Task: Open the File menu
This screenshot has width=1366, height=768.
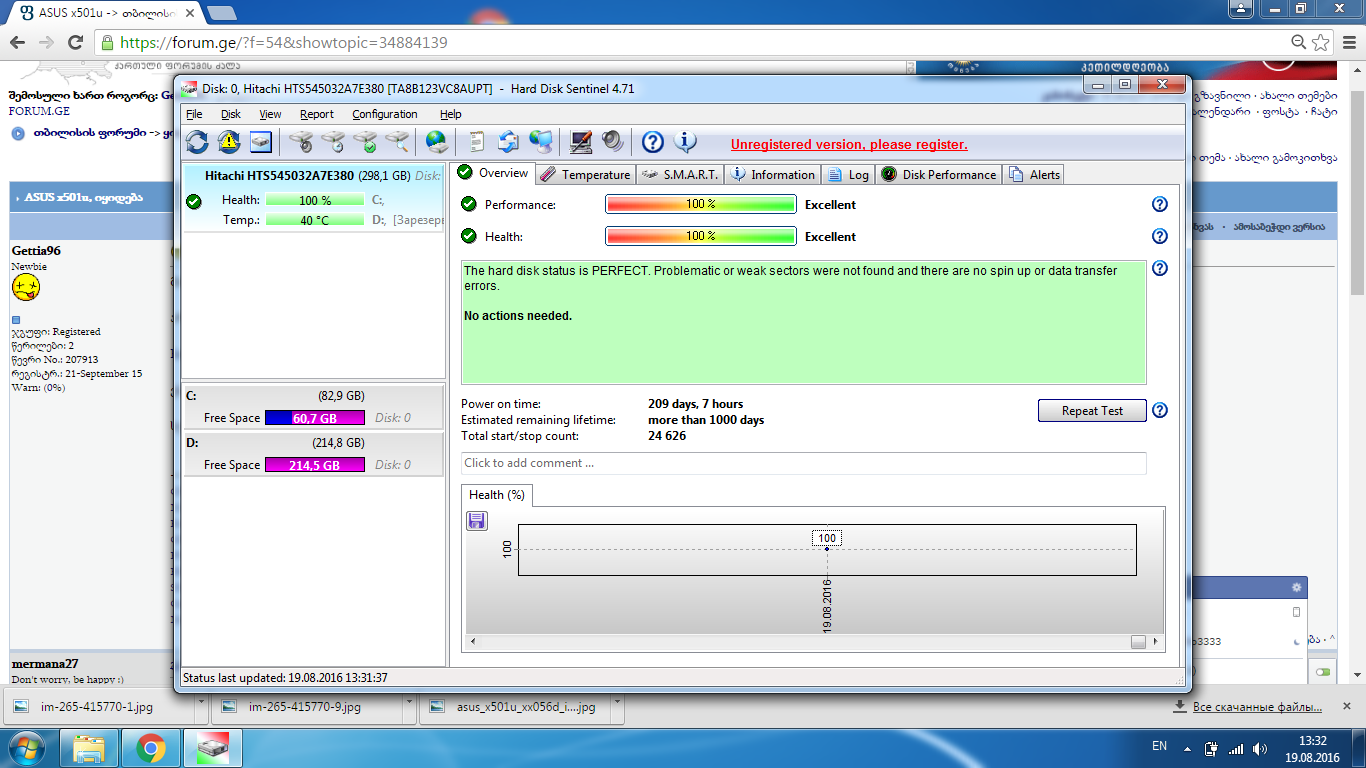Action: pyautogui.click(x=194, y=114)
